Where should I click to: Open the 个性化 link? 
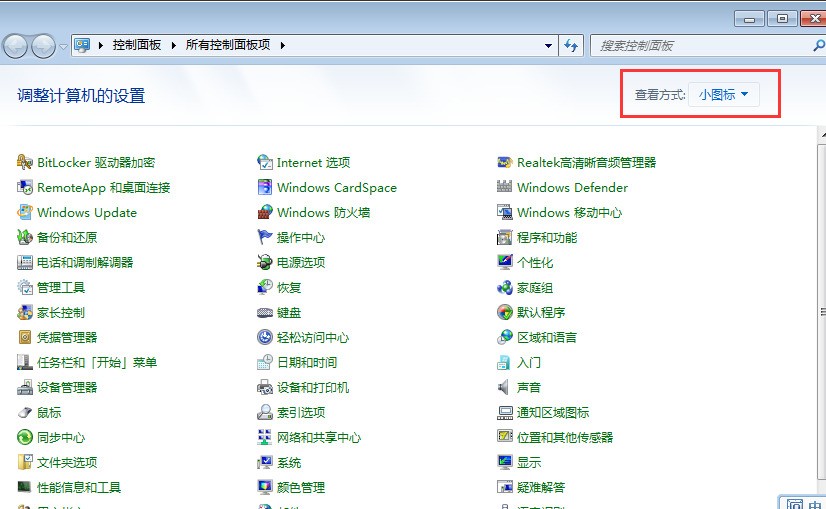[x=535, y=262]
